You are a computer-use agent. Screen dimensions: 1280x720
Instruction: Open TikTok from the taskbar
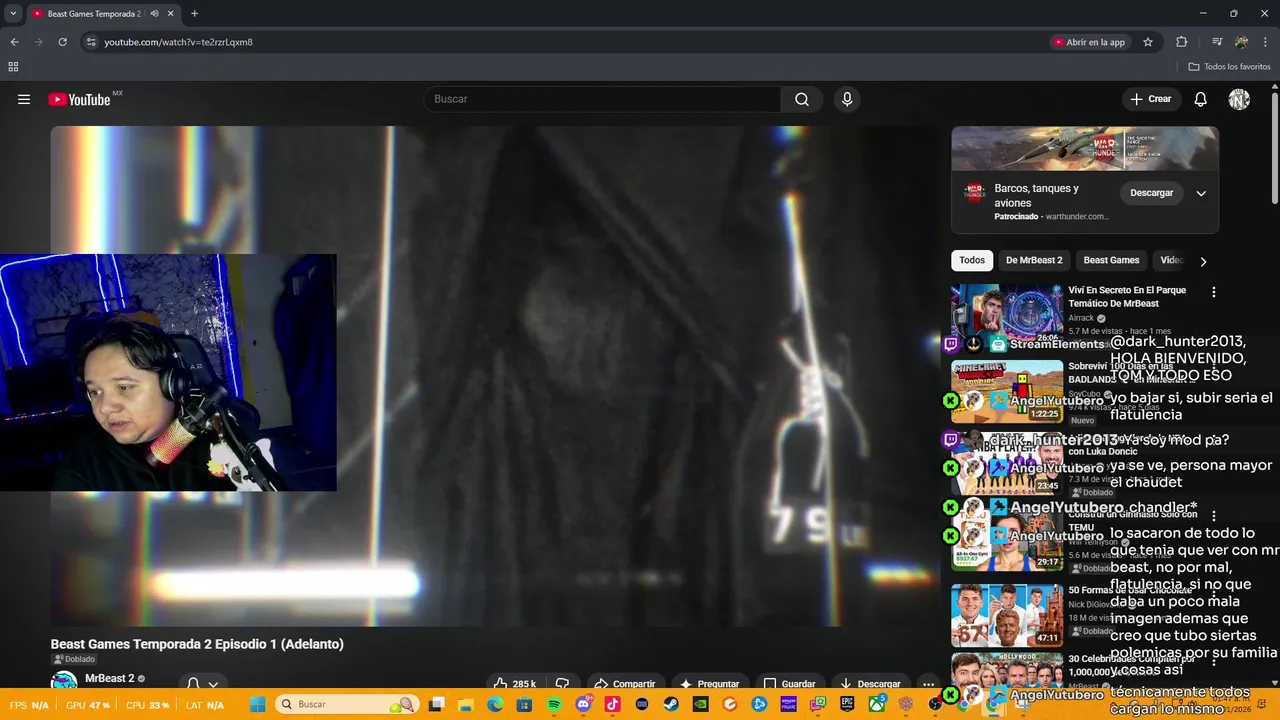click(x=612, y=704)
